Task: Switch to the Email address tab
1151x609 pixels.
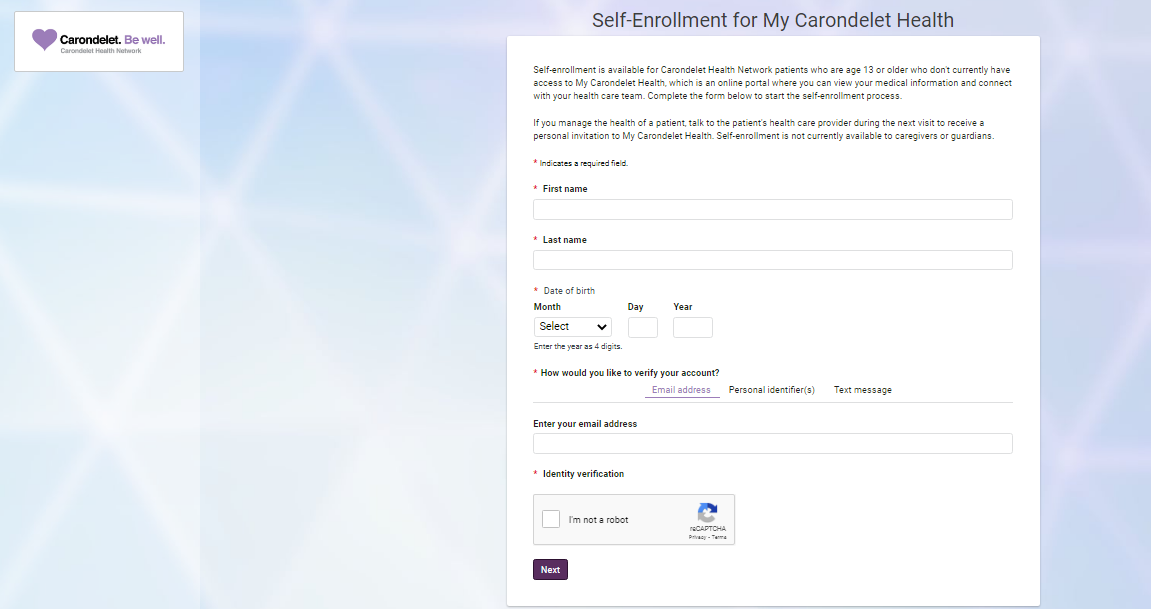Action: (681, 390)
